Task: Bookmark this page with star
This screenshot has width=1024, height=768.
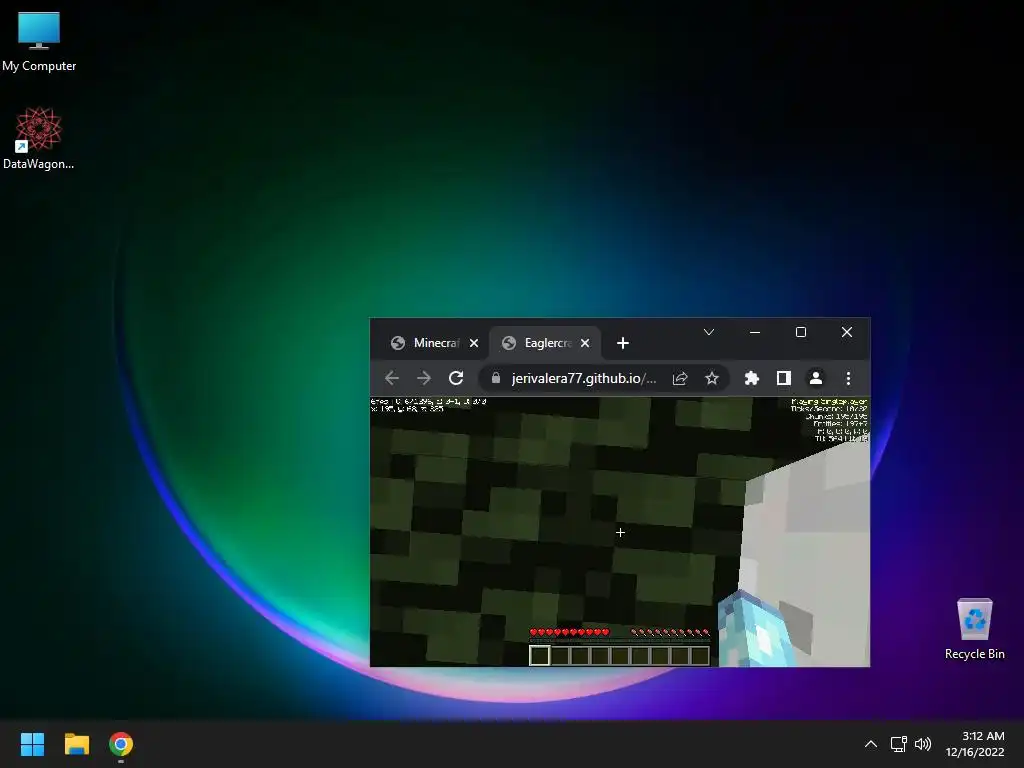Action: tap(712, 378)
